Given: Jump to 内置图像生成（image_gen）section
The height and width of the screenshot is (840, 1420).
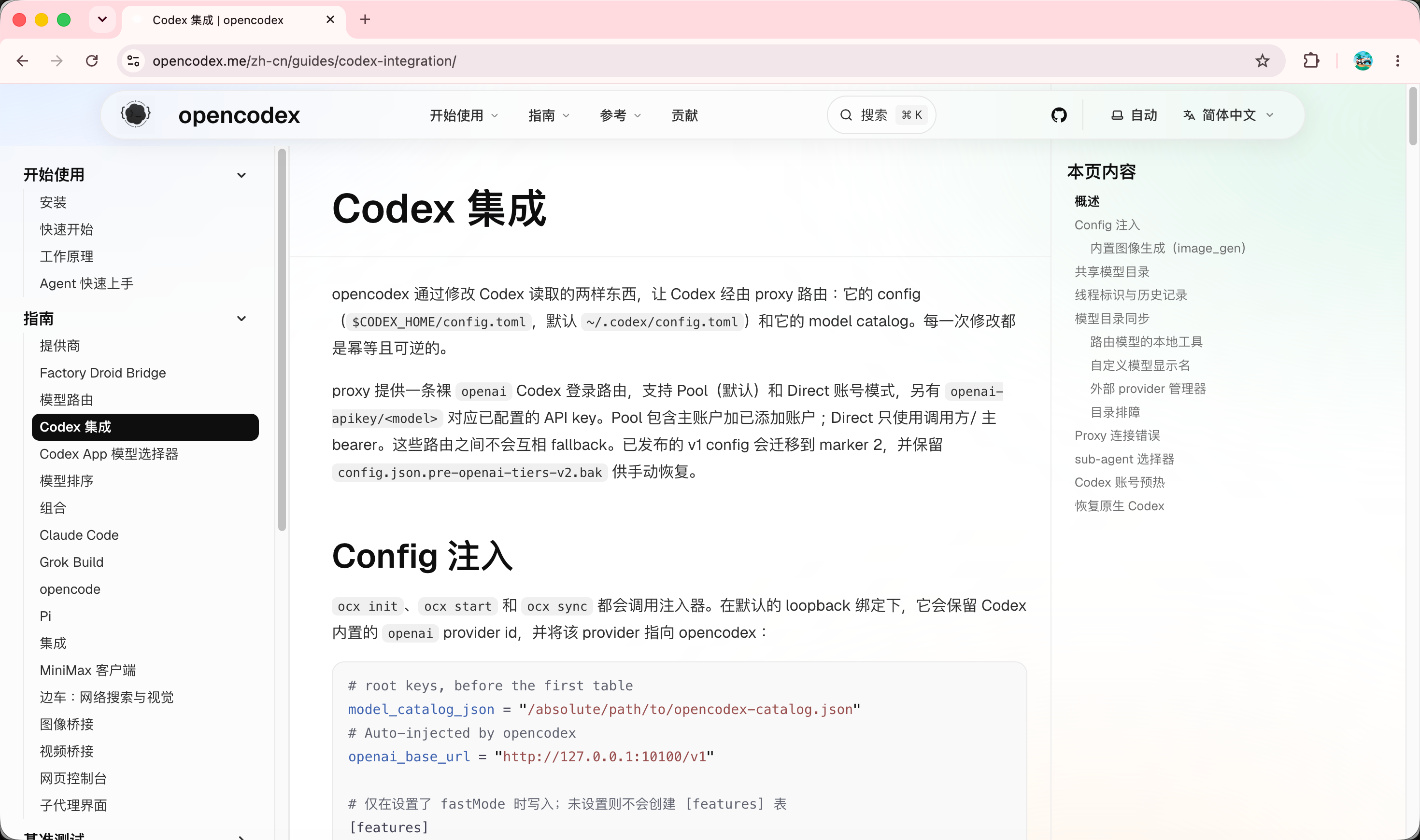Looking at the screenshot, I should point(1167,249).
